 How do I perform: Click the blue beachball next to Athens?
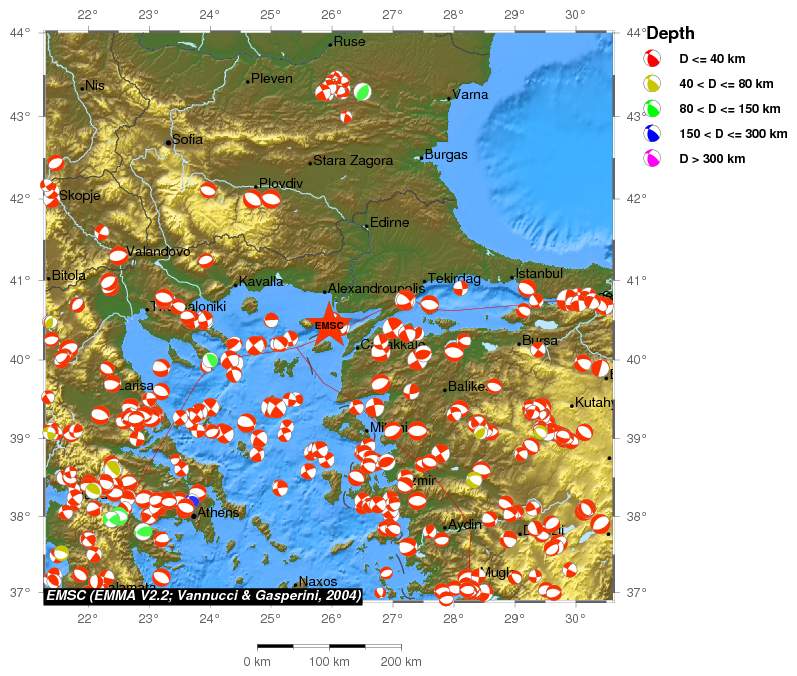coord(192,502)
